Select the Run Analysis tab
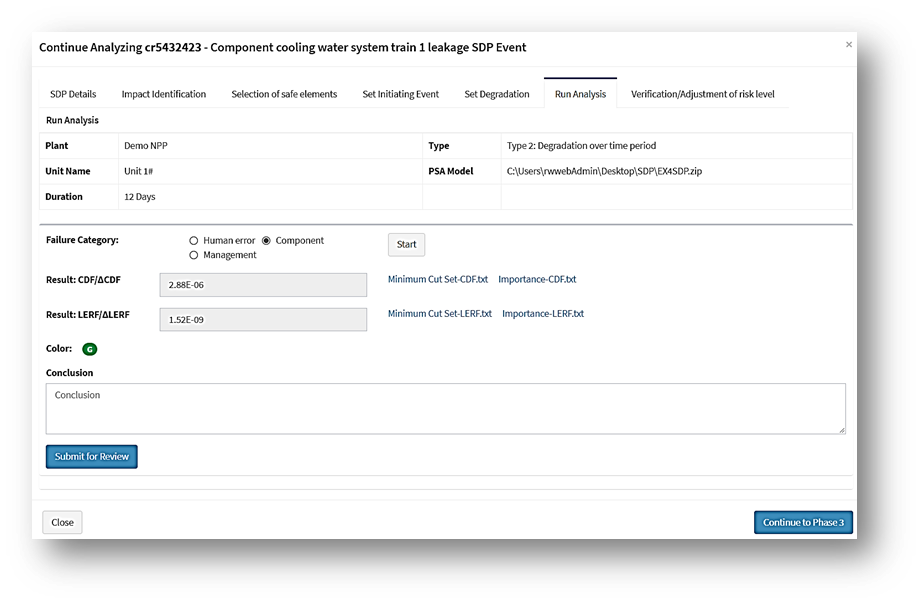 [x=580, y=94]
